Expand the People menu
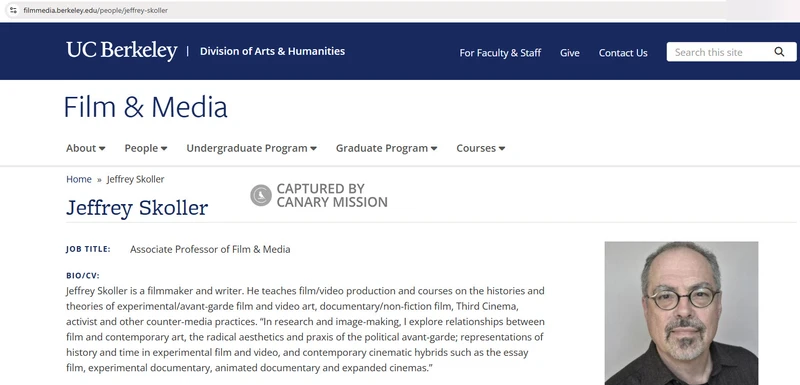 145,148
